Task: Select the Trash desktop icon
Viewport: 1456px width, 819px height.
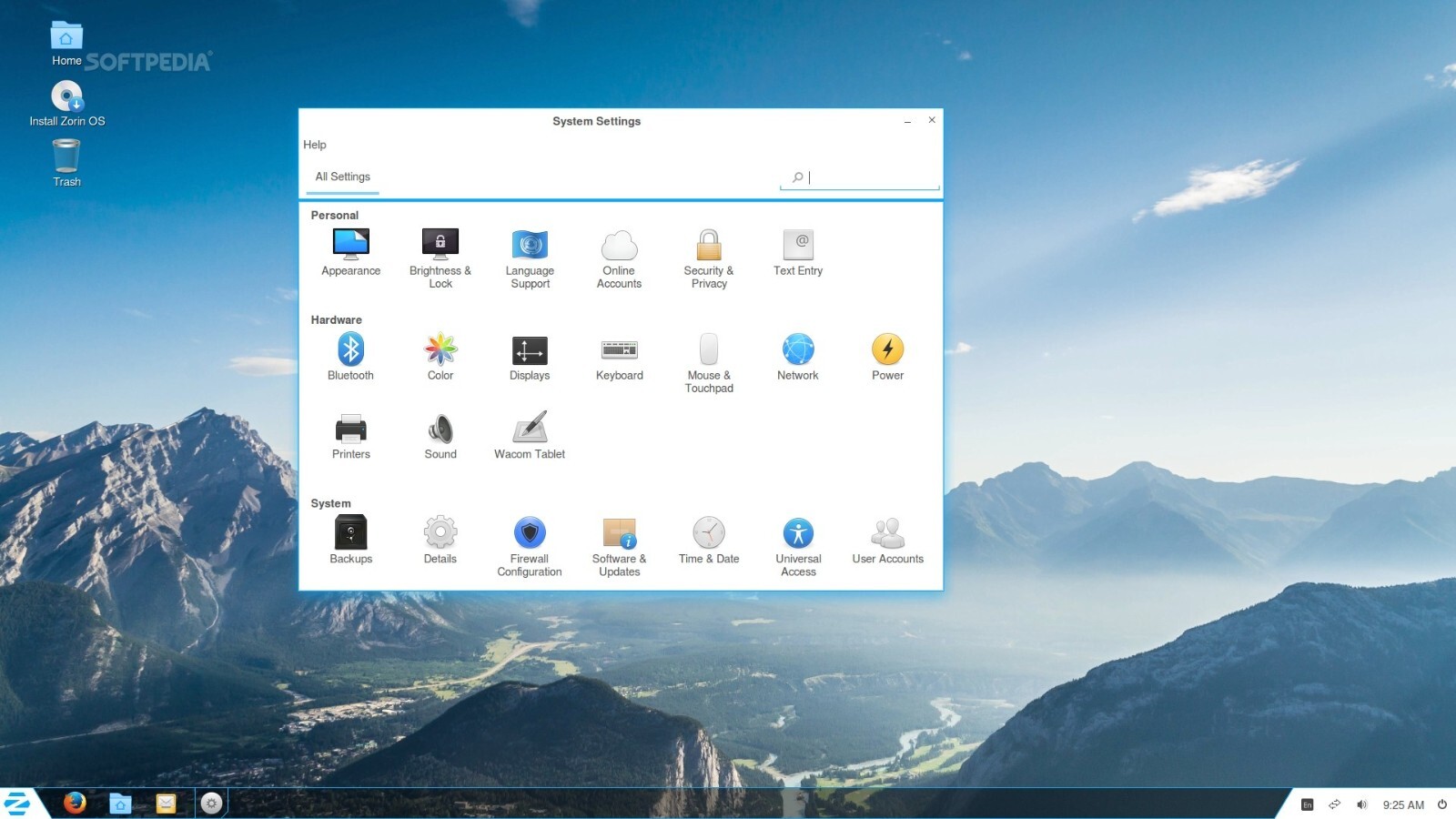Action: click(x=66, y=163)
